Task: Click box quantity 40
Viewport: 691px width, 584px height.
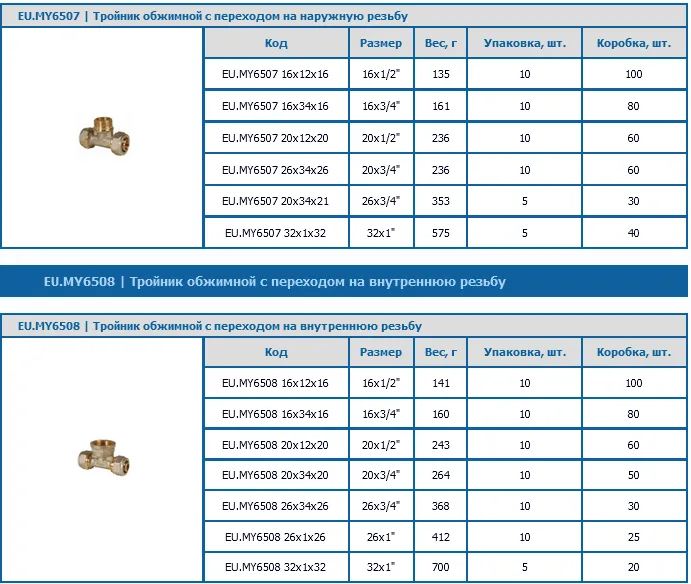Action: pyautogui.click(x=633, y=233)
